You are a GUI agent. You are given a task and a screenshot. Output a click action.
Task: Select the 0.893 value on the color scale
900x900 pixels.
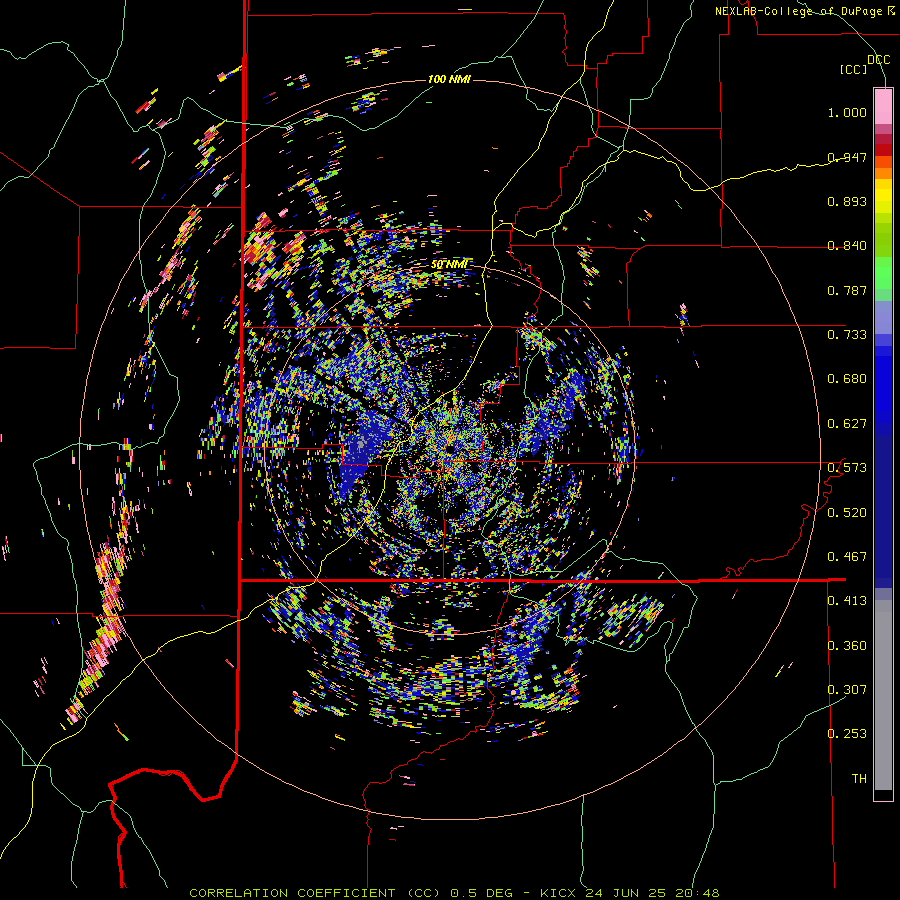847,201
